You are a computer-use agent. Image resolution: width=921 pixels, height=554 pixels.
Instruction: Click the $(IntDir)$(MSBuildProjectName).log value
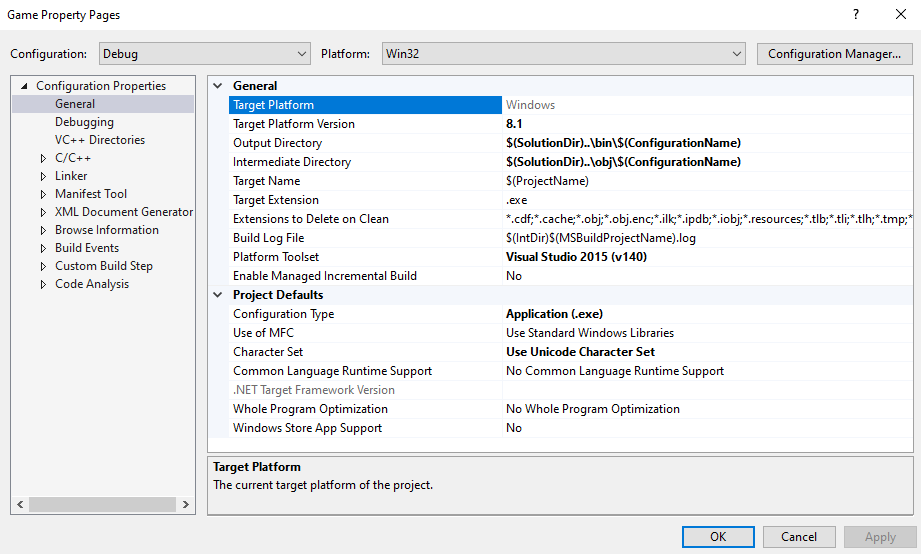pyautogui.click(x=601, y=238)
